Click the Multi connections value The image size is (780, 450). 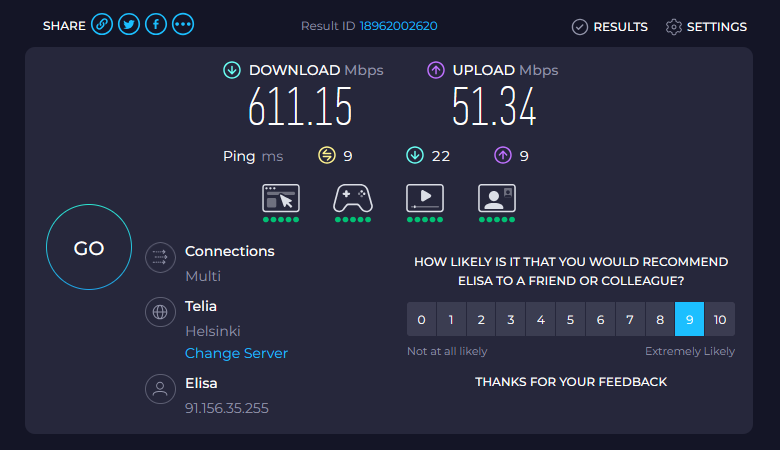click(x=203, y=276)
